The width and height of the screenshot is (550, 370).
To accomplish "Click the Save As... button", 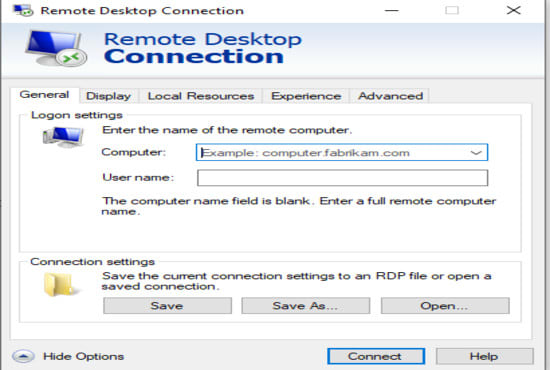I will click(306, 306).
